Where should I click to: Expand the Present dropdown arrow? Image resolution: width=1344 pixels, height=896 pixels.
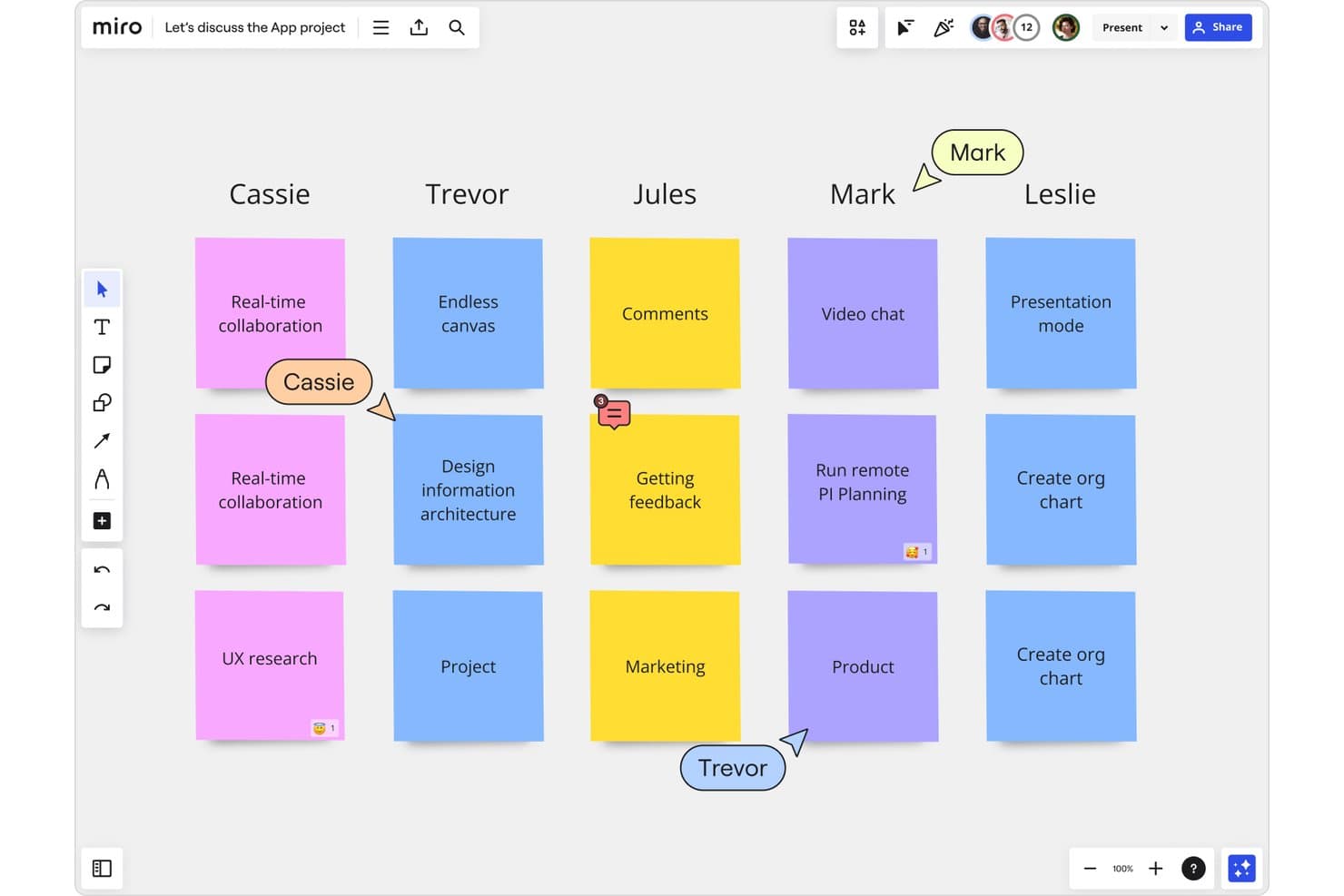pos(1164,27)
